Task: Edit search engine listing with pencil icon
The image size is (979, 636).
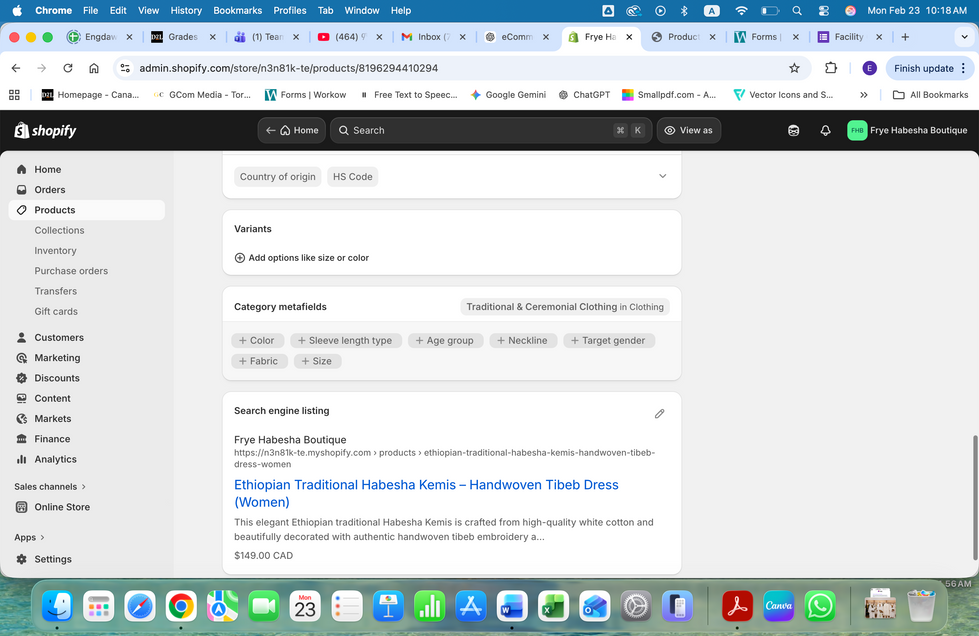Action: (659, 414)
